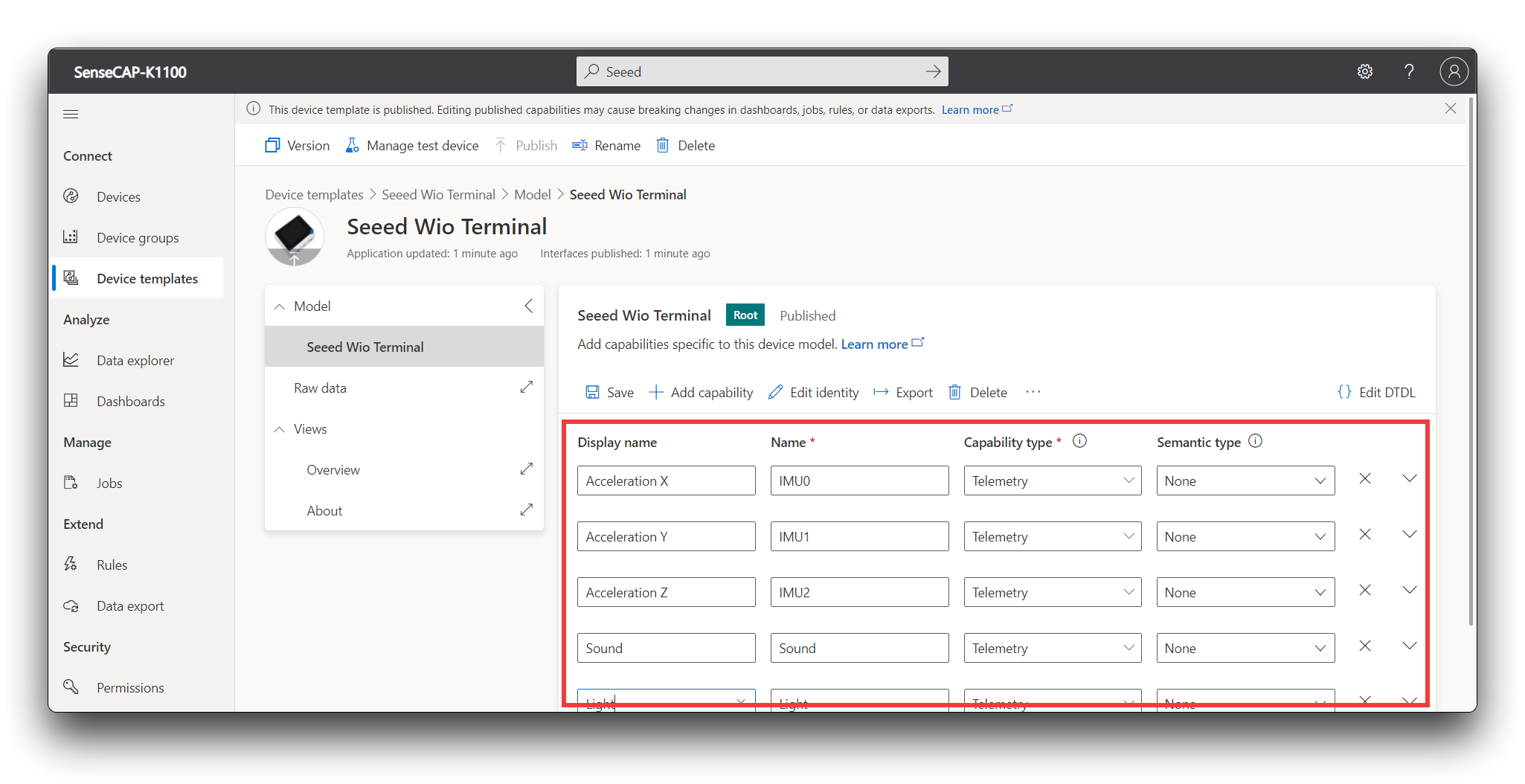Expand the About view icon
The width and height of the screenshot is (1525, 784).
coord(526,510)
